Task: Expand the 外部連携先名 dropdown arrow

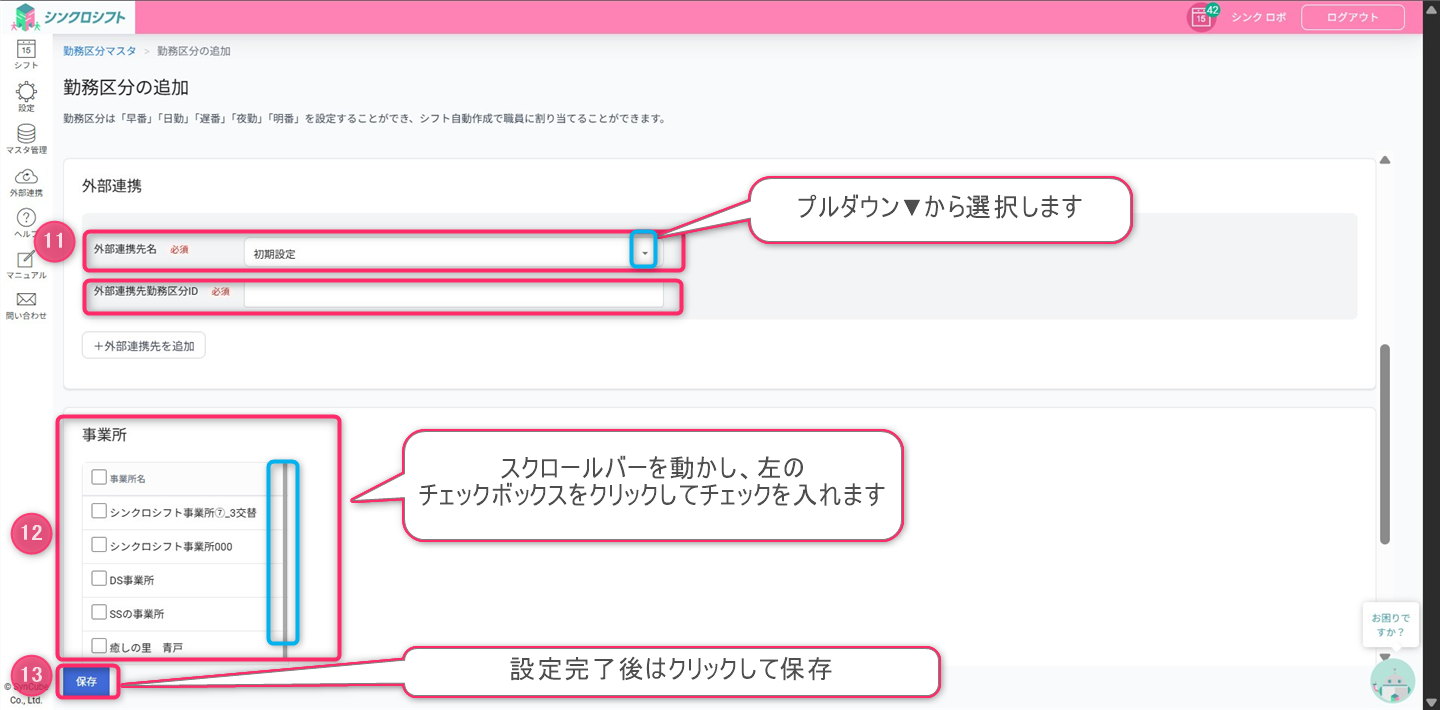Action: point(645,253)
